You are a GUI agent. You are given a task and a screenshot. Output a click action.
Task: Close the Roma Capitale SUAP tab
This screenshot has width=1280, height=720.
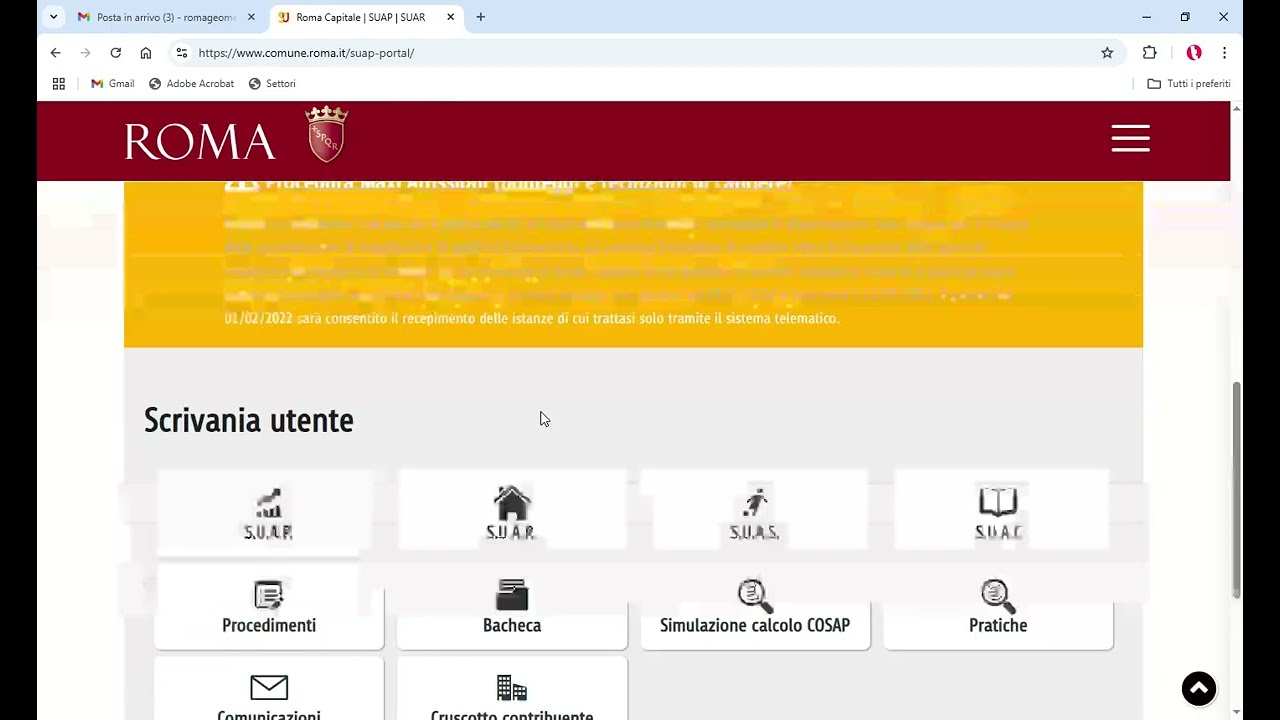[x=450, y=17]
